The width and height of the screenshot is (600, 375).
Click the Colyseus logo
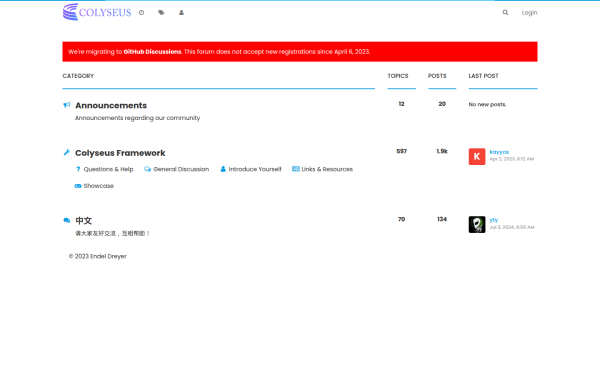[97, 12]
